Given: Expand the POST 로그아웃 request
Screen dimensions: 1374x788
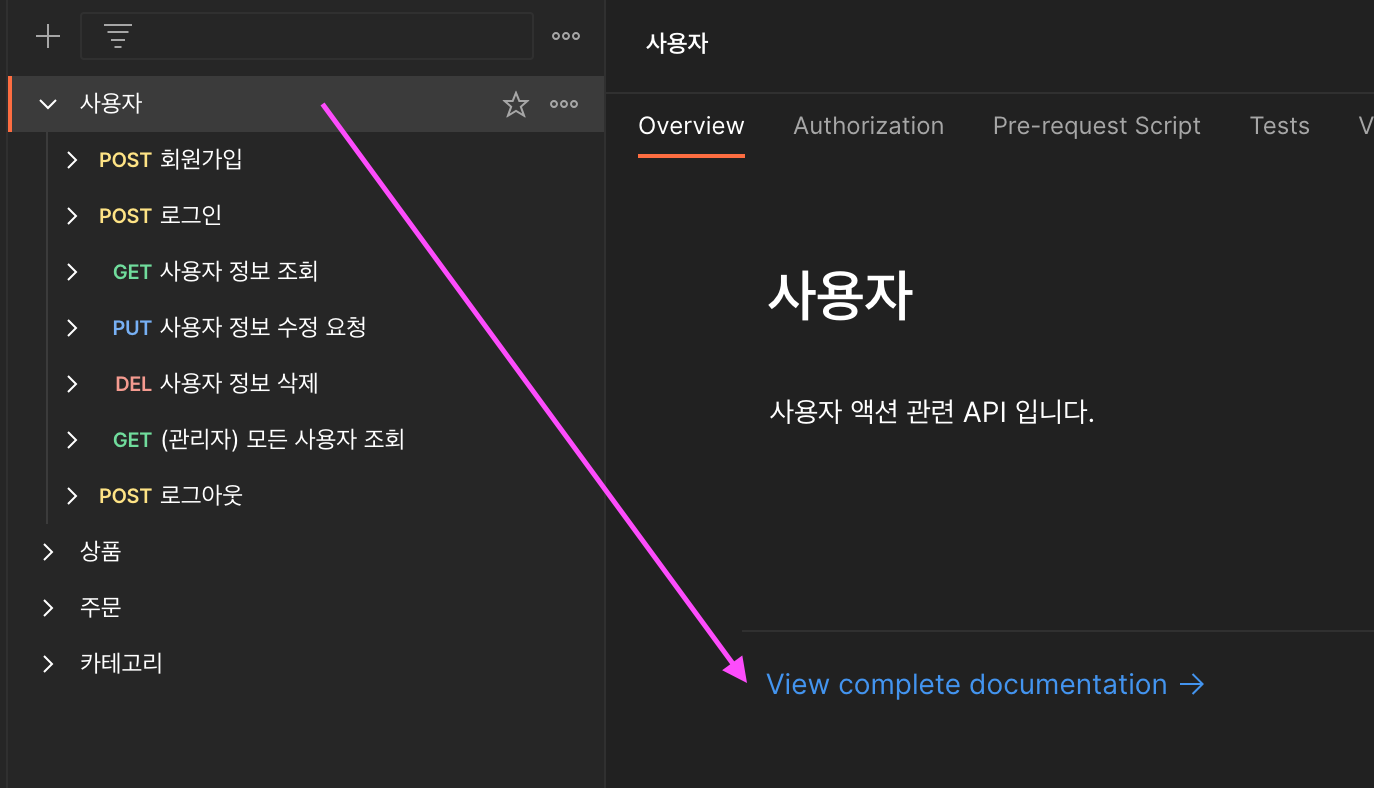Looking at the screenshot, I should pos(72,496).
